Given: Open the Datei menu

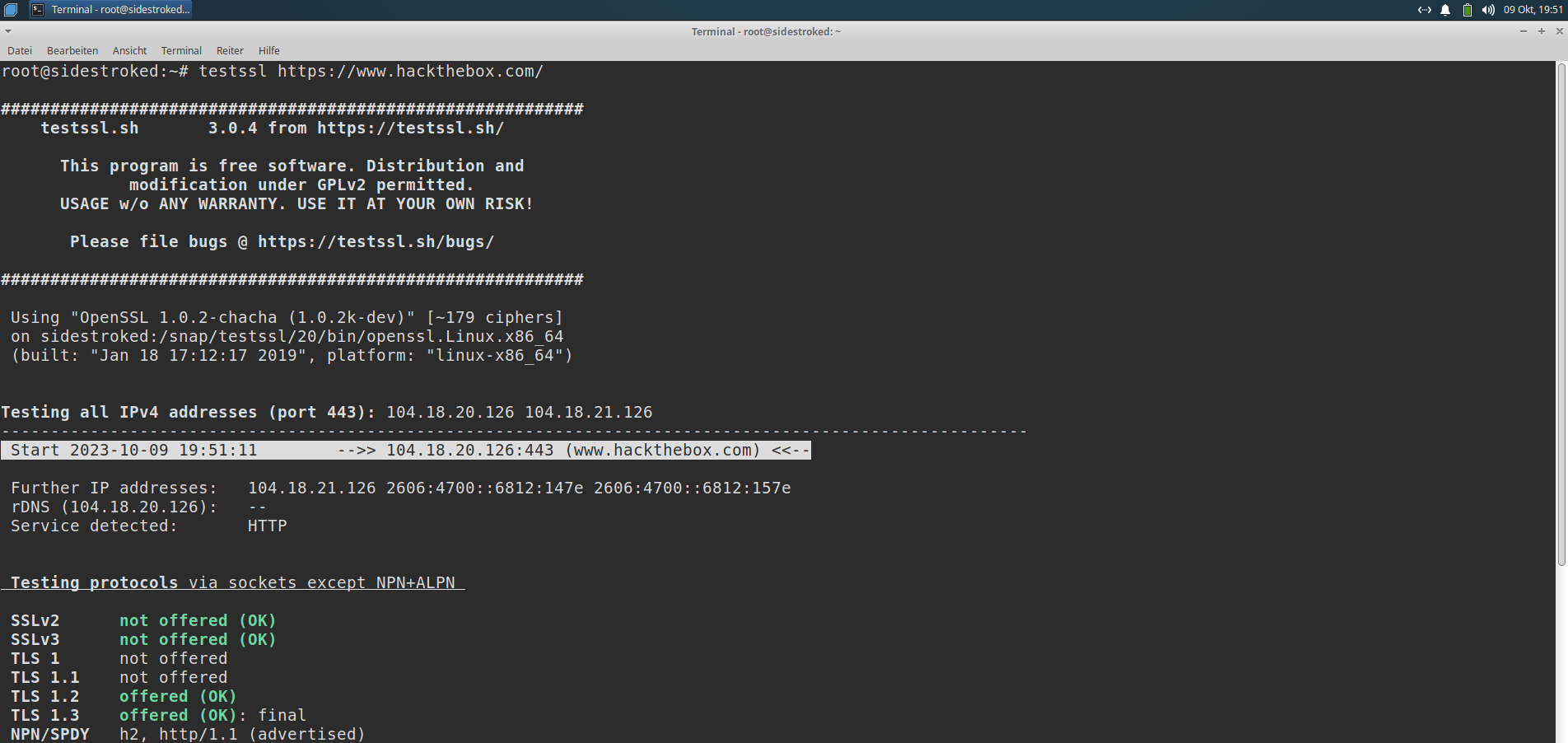Looking at the screenshot, I should 20,50.
